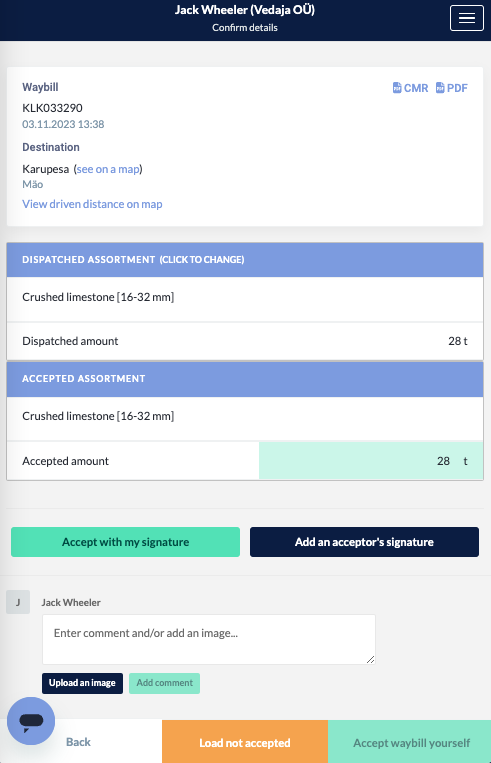This screenshot has height=763, width=491.
Task: Open the chat bubble widget
Action: click(x=31, y=721)
